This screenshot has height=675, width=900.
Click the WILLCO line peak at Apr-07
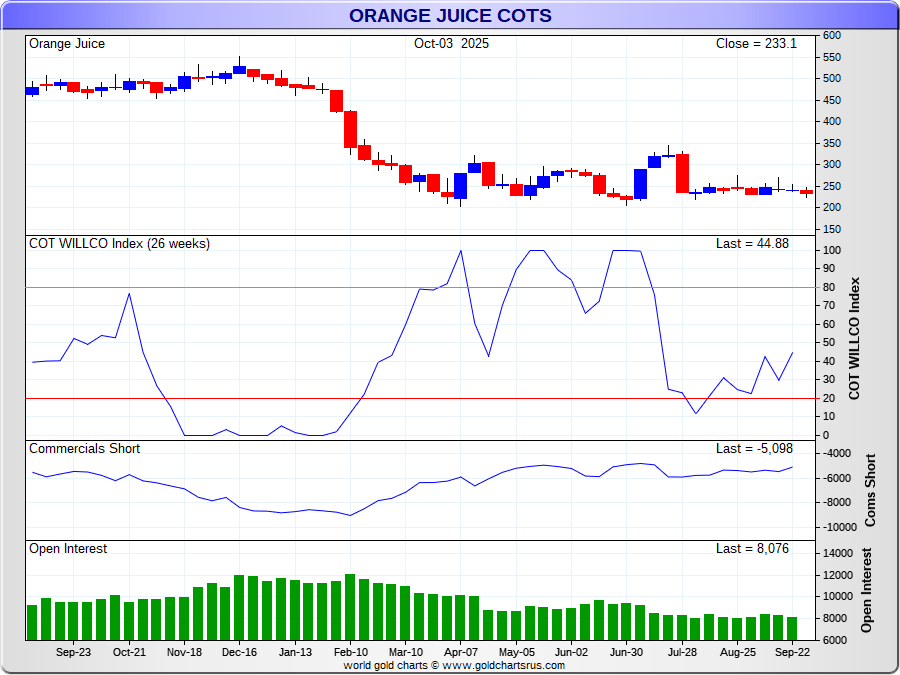coord(461,251)
